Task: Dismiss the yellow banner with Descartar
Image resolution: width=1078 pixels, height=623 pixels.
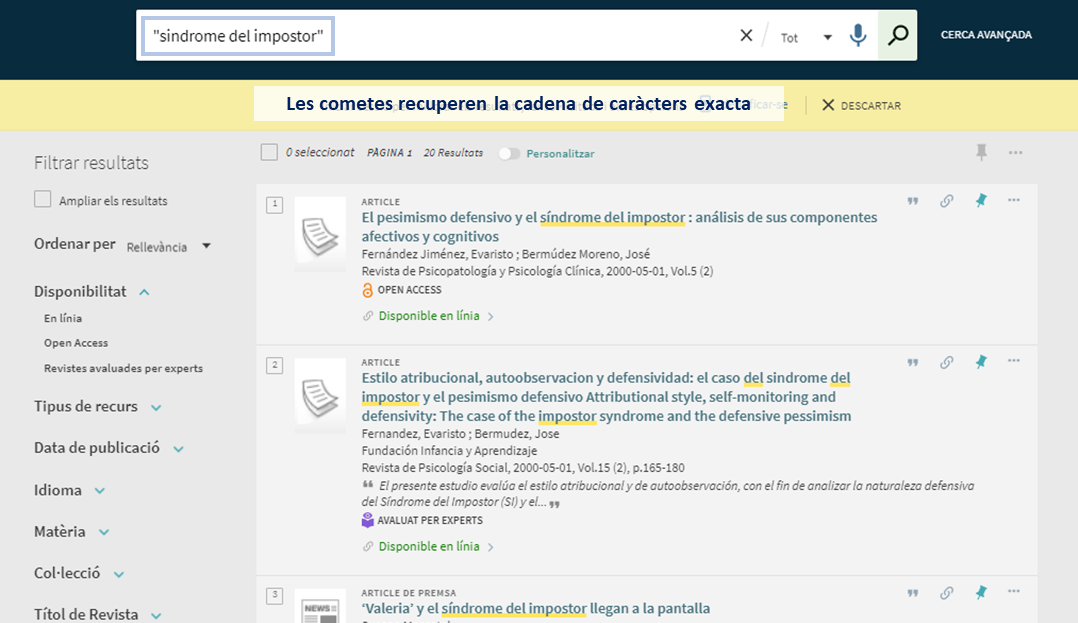Action: point(861,105)
